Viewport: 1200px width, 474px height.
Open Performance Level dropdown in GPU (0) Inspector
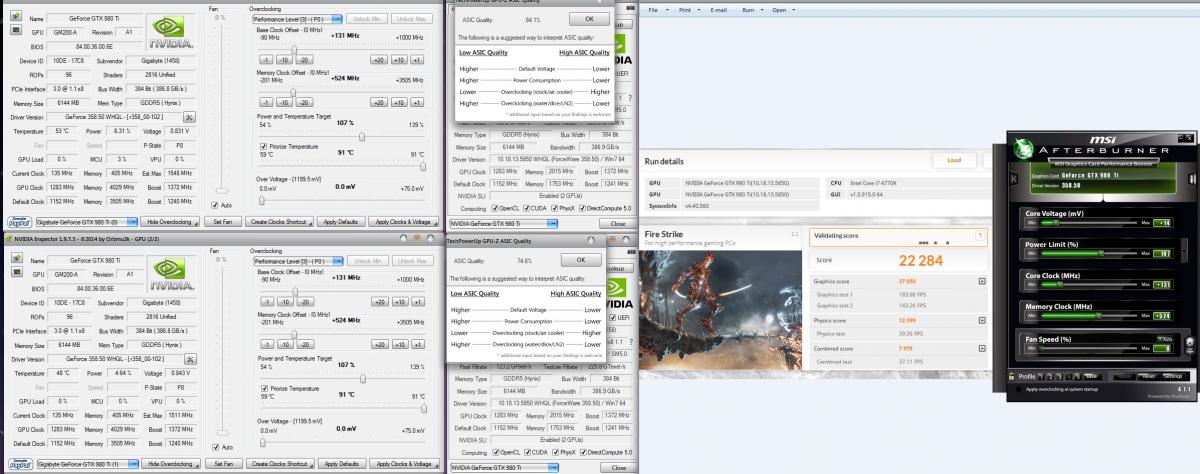coord(295,19)
